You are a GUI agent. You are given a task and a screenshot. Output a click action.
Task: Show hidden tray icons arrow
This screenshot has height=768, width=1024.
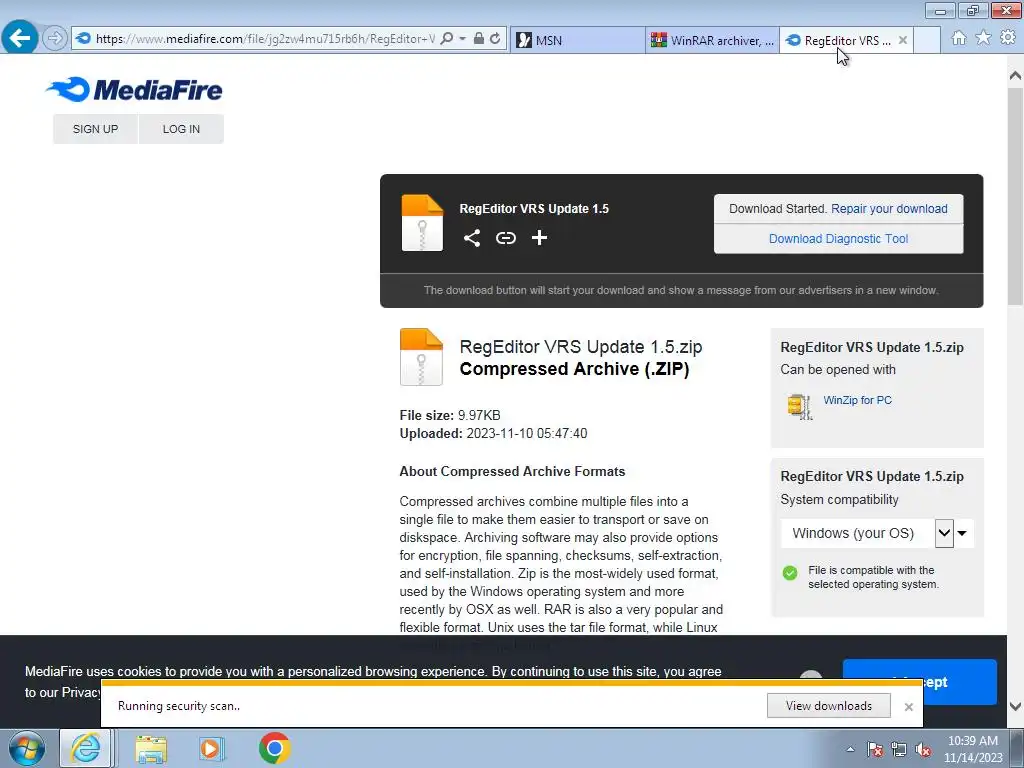[x=850, y=750]
